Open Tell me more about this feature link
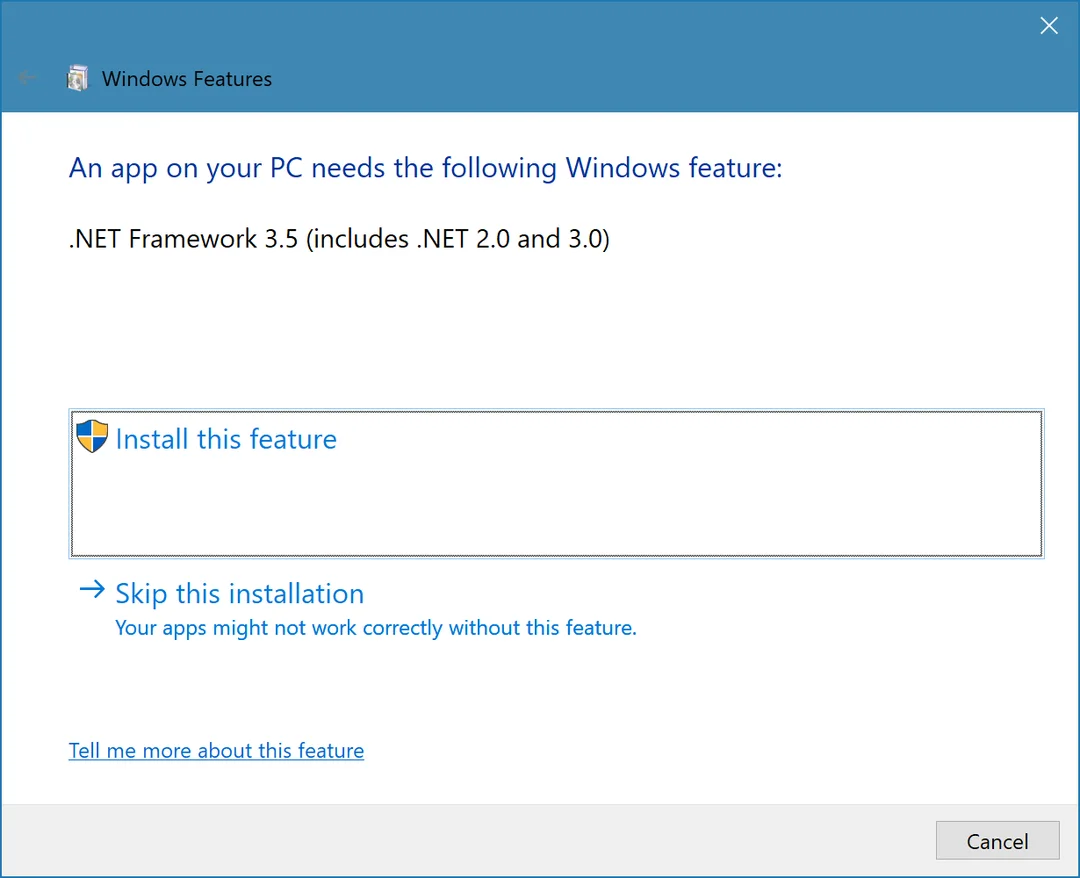This screenshot has height=878, width=1080. [x=216, y=750]
